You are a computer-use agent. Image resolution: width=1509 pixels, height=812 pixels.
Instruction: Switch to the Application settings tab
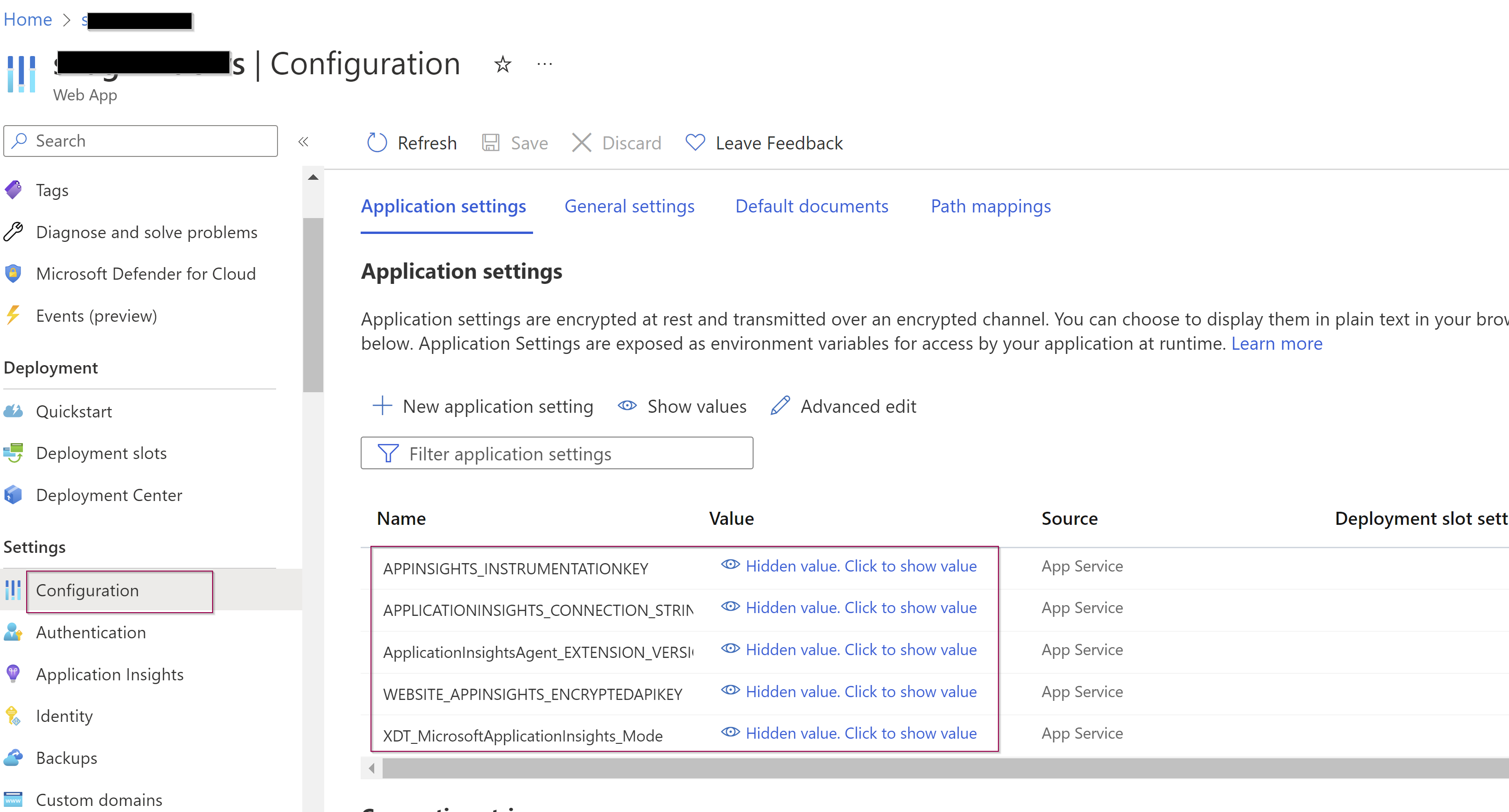(443, 206)
